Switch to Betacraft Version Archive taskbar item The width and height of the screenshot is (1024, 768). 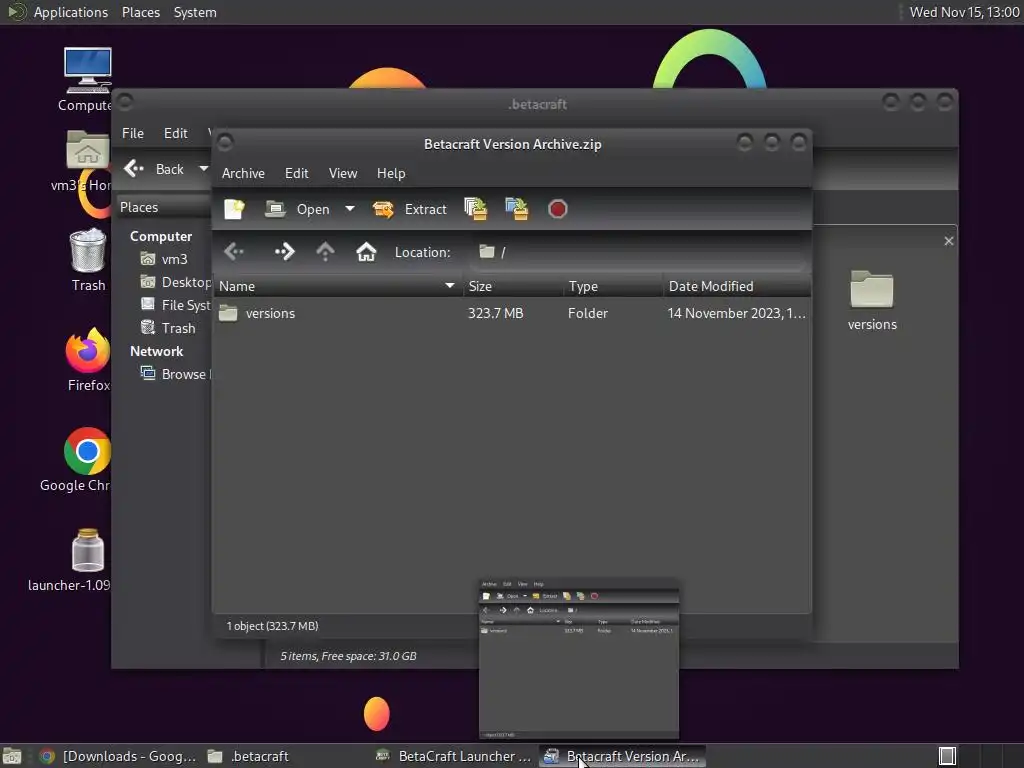click(x=622, y=756)
